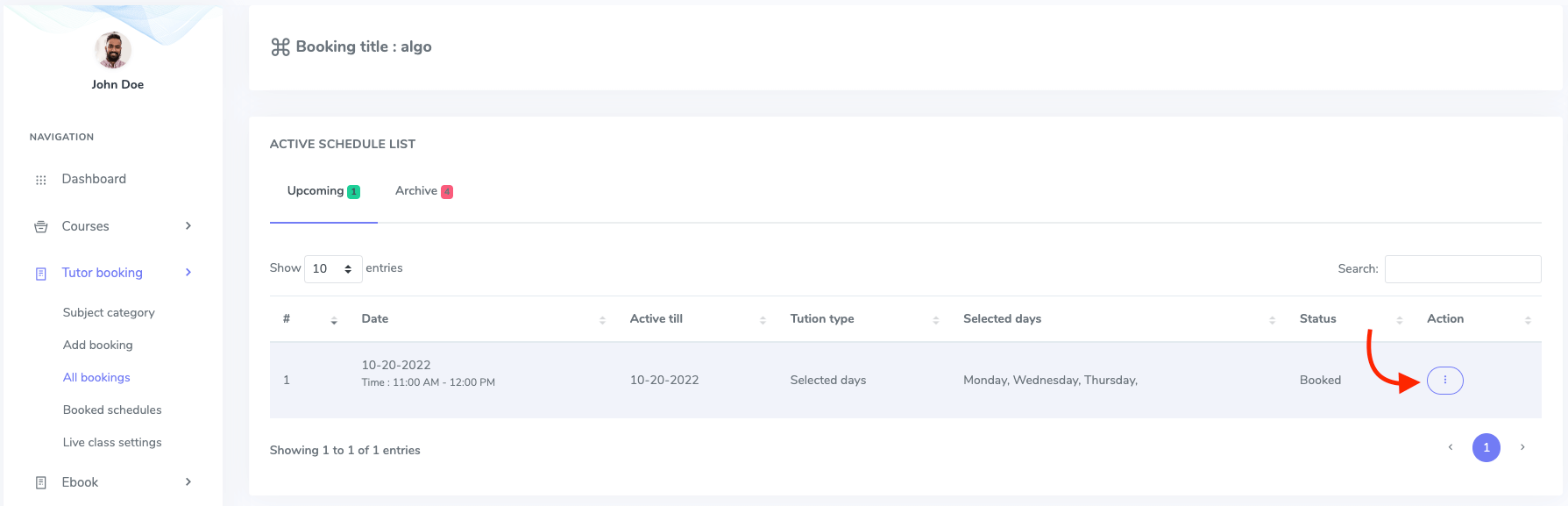
Task: Click the Ebook sidebar icon
Action: coord(40,482)
